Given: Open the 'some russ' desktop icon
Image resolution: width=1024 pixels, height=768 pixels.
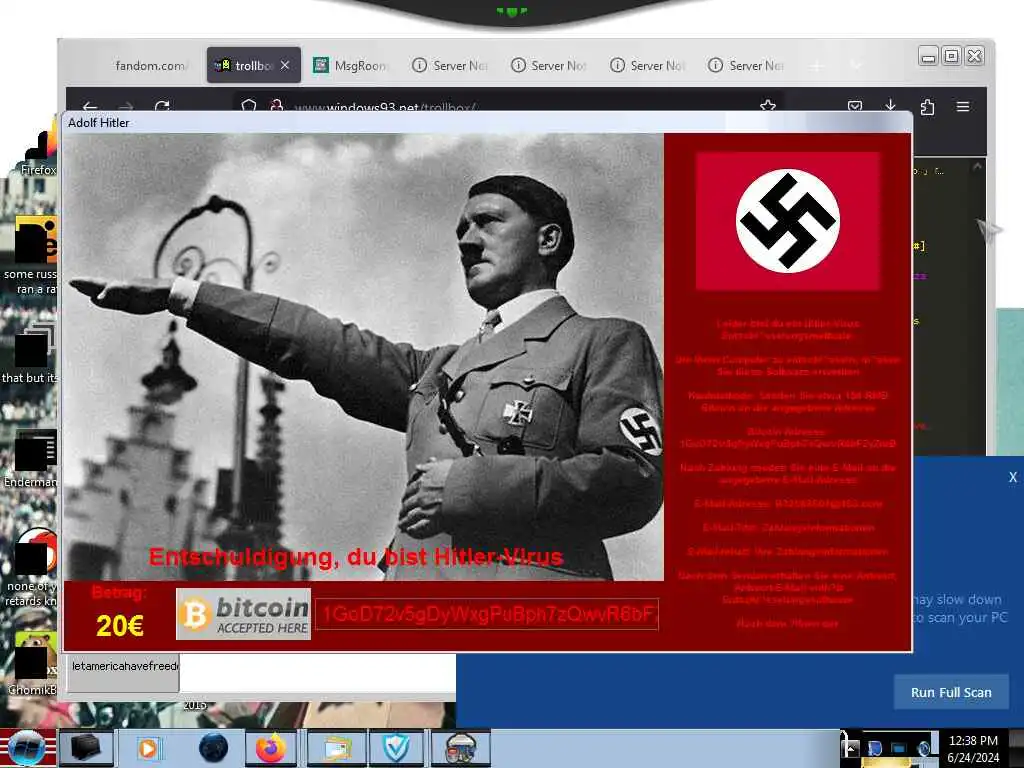Looking at the screenshot, I should click(31, 256).
